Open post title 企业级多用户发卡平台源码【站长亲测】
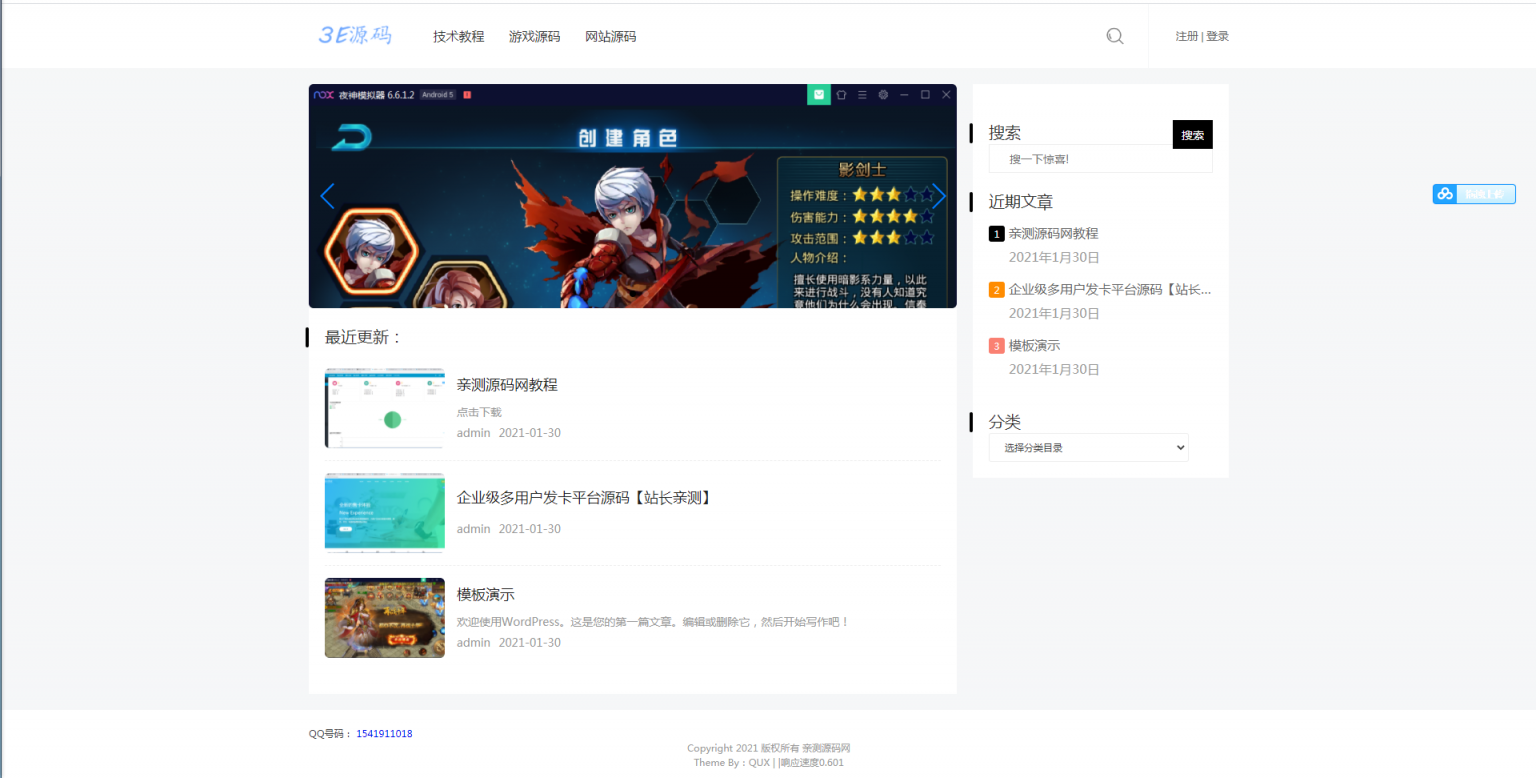Image resolution: width=1536 pixels, height=778 pixels. tap(585, 497)
